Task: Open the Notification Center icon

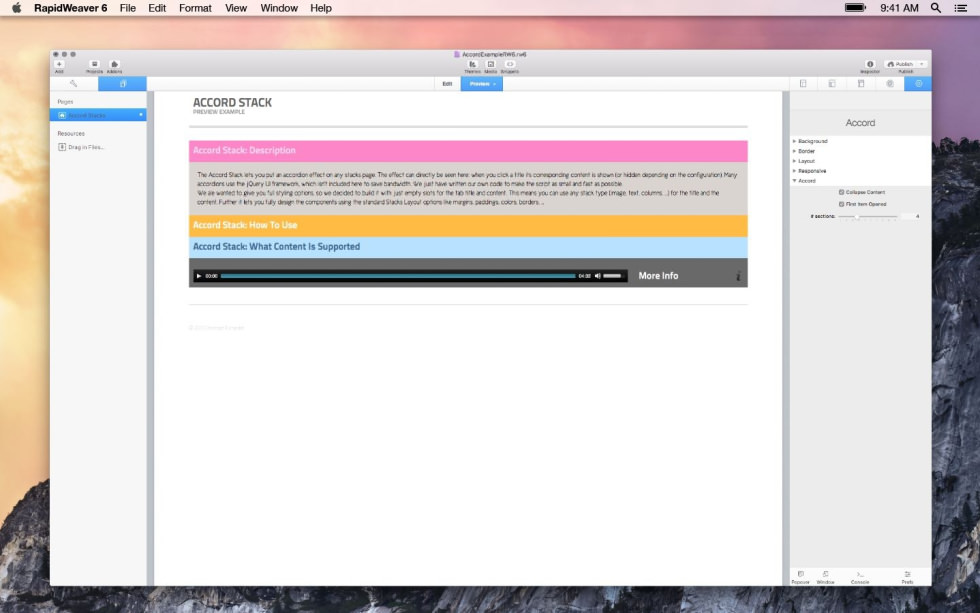Action: [961, 8]
